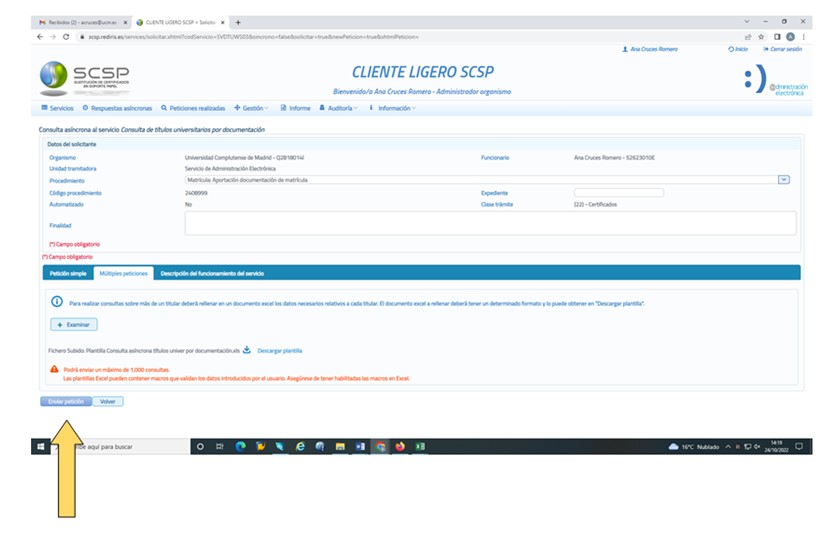Screen dimensions: 834x542
Task: Click the Examinar button
Action: (x=74, y=324)
